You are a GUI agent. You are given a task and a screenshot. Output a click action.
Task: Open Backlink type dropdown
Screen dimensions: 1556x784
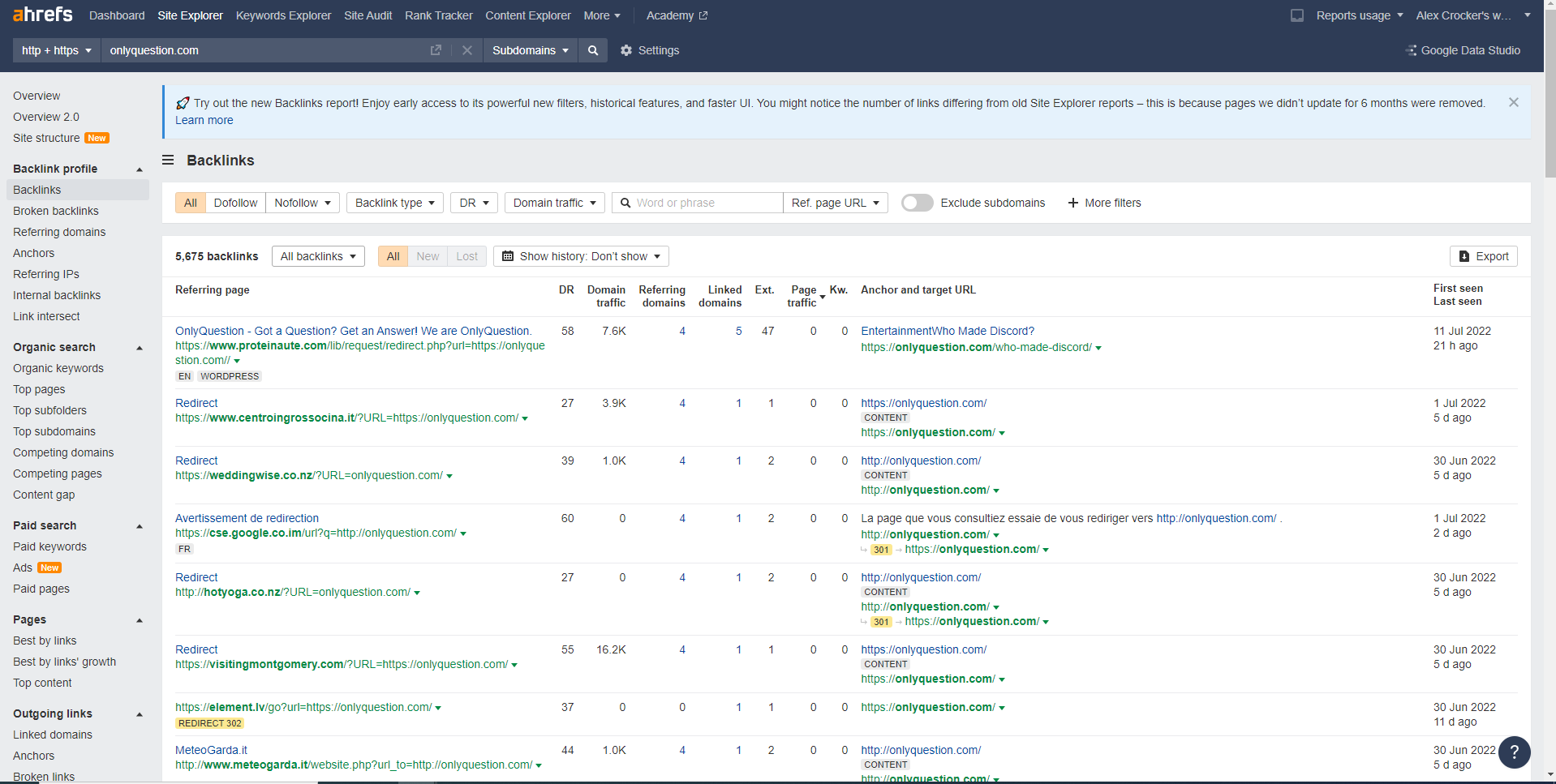pos(395,203)
